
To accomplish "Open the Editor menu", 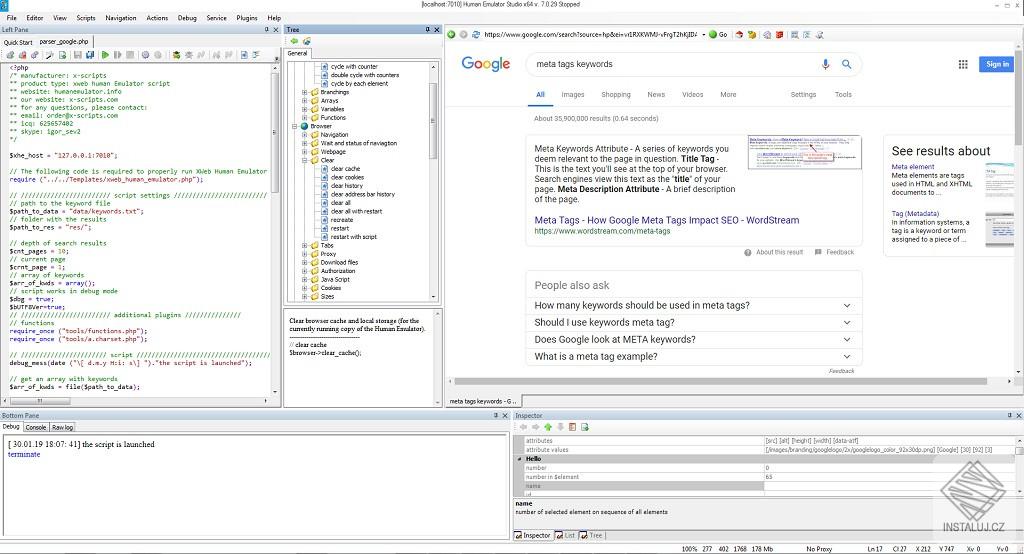I will pyautogui.click(x=35, y=18).
